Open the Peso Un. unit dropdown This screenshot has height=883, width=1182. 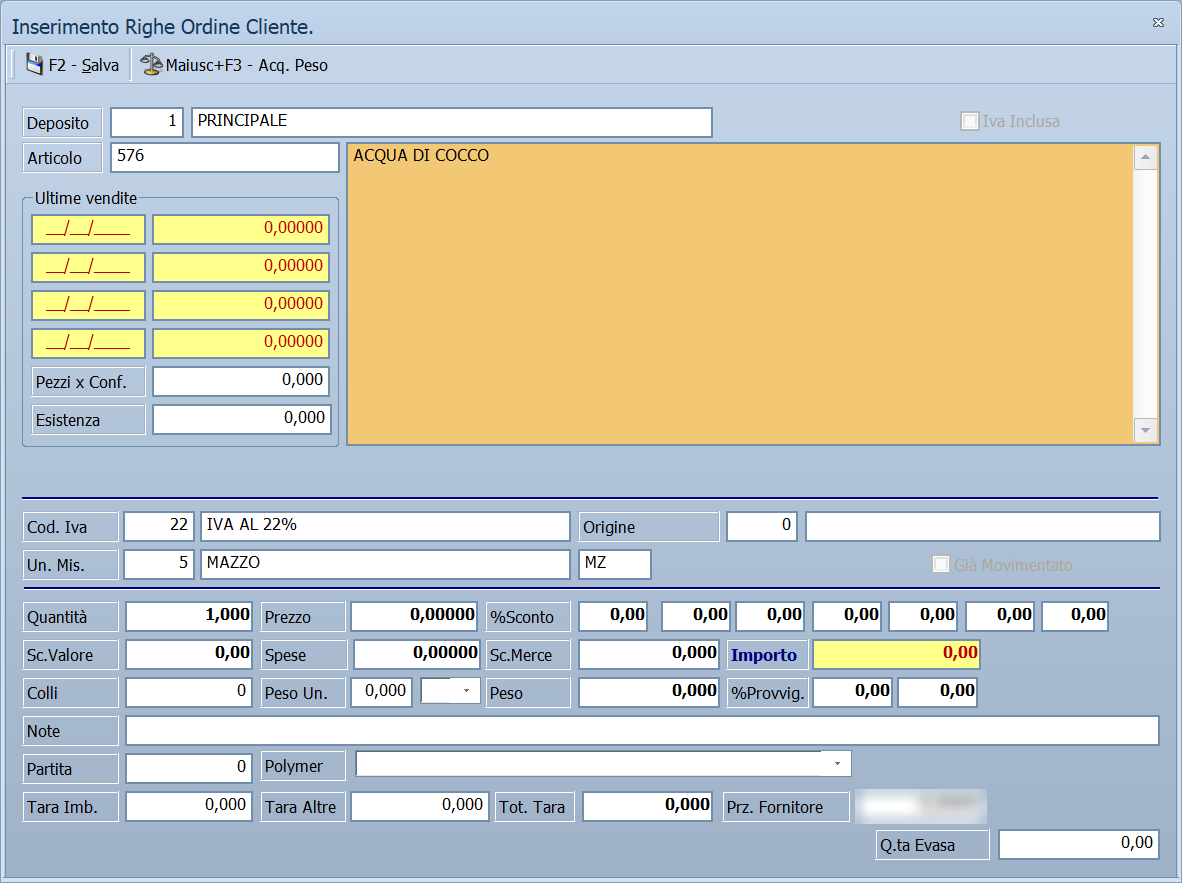pos(466,691)
